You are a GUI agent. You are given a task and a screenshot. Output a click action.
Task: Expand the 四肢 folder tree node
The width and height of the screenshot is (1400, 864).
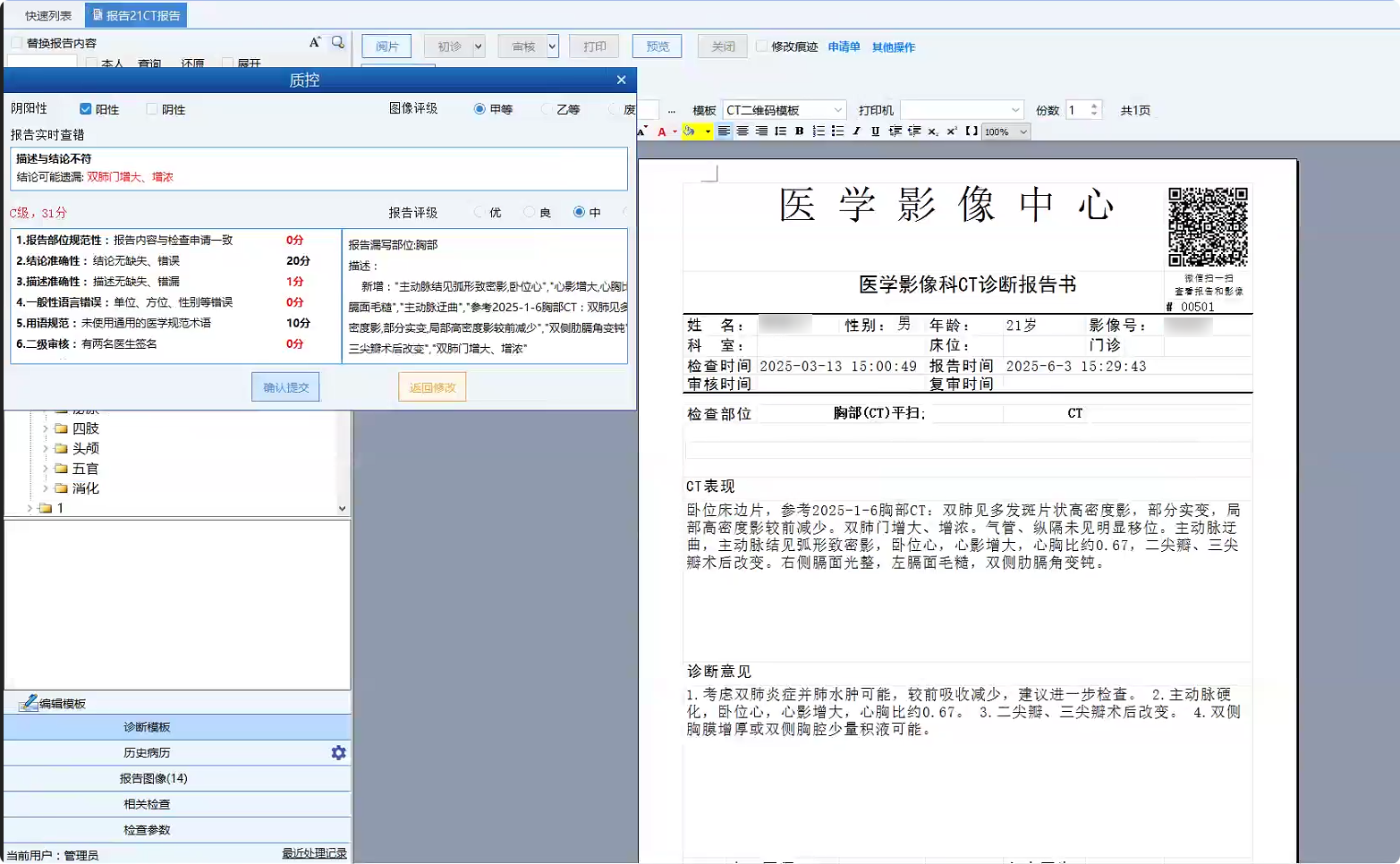click(46, 428)
